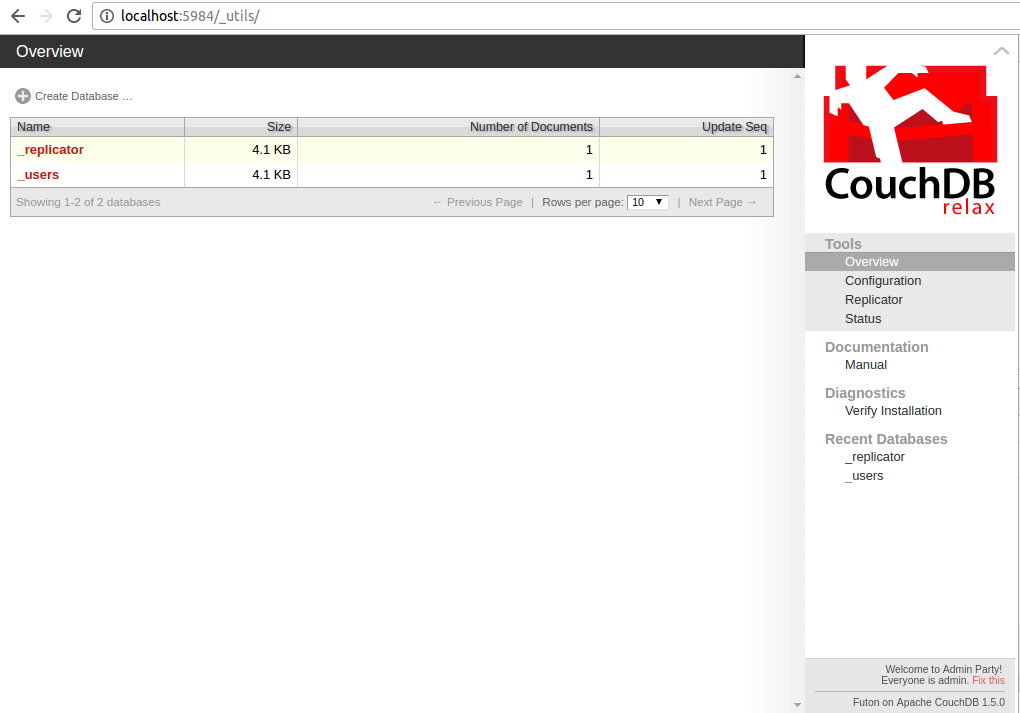The height and width of the screenshot is (713, 1020).
Task: Click the browser reload icon
Action: [73, 16]
